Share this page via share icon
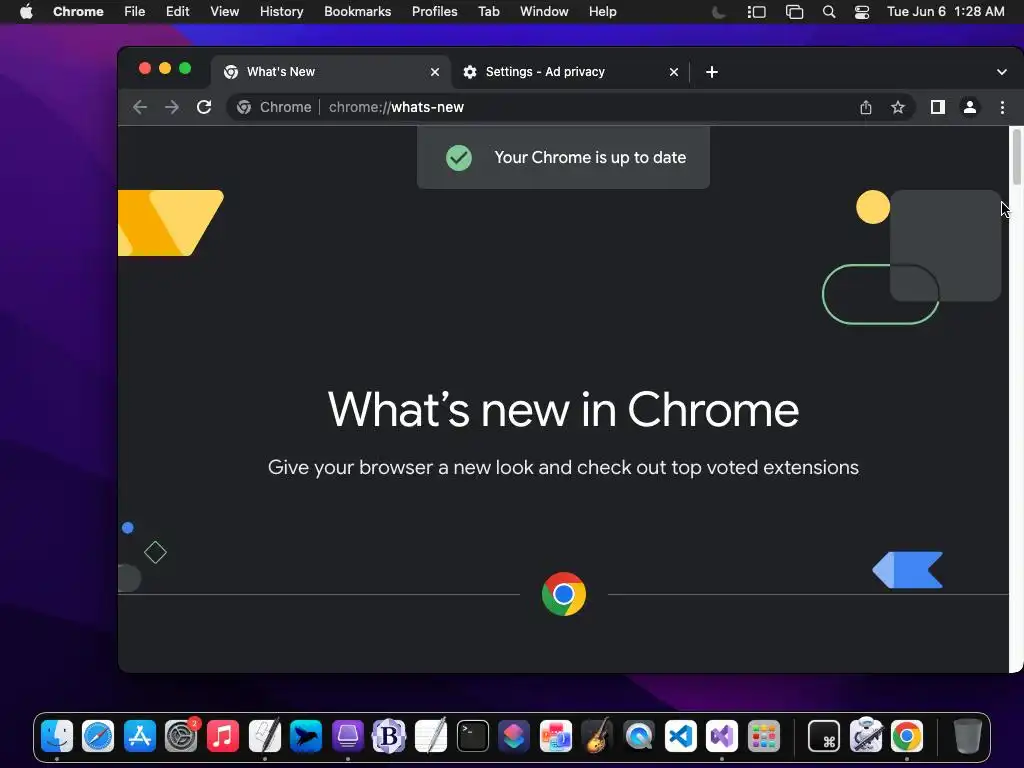Screen dimensions: 1024x768 point(866,107)
